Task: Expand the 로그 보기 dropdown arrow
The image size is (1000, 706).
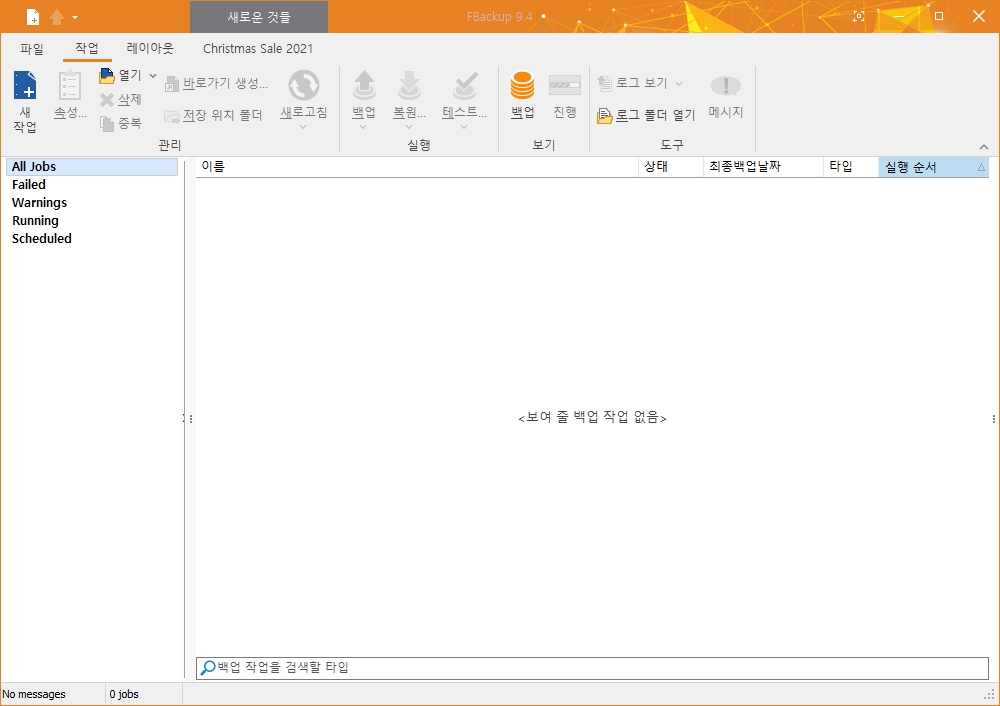Action: pyautogui.click(x=679, y=84)
